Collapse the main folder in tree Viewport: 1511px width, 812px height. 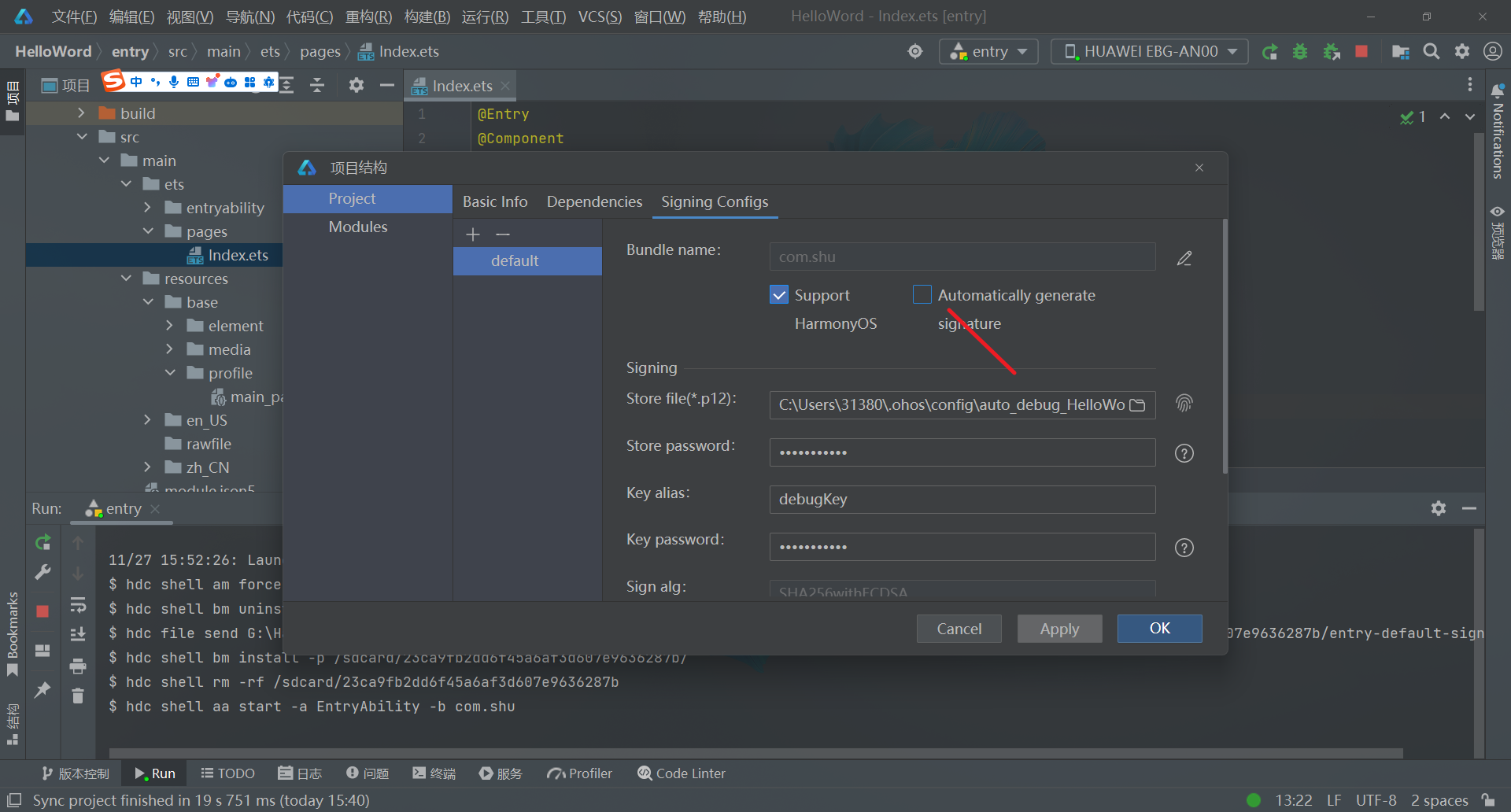click(104, 161)
